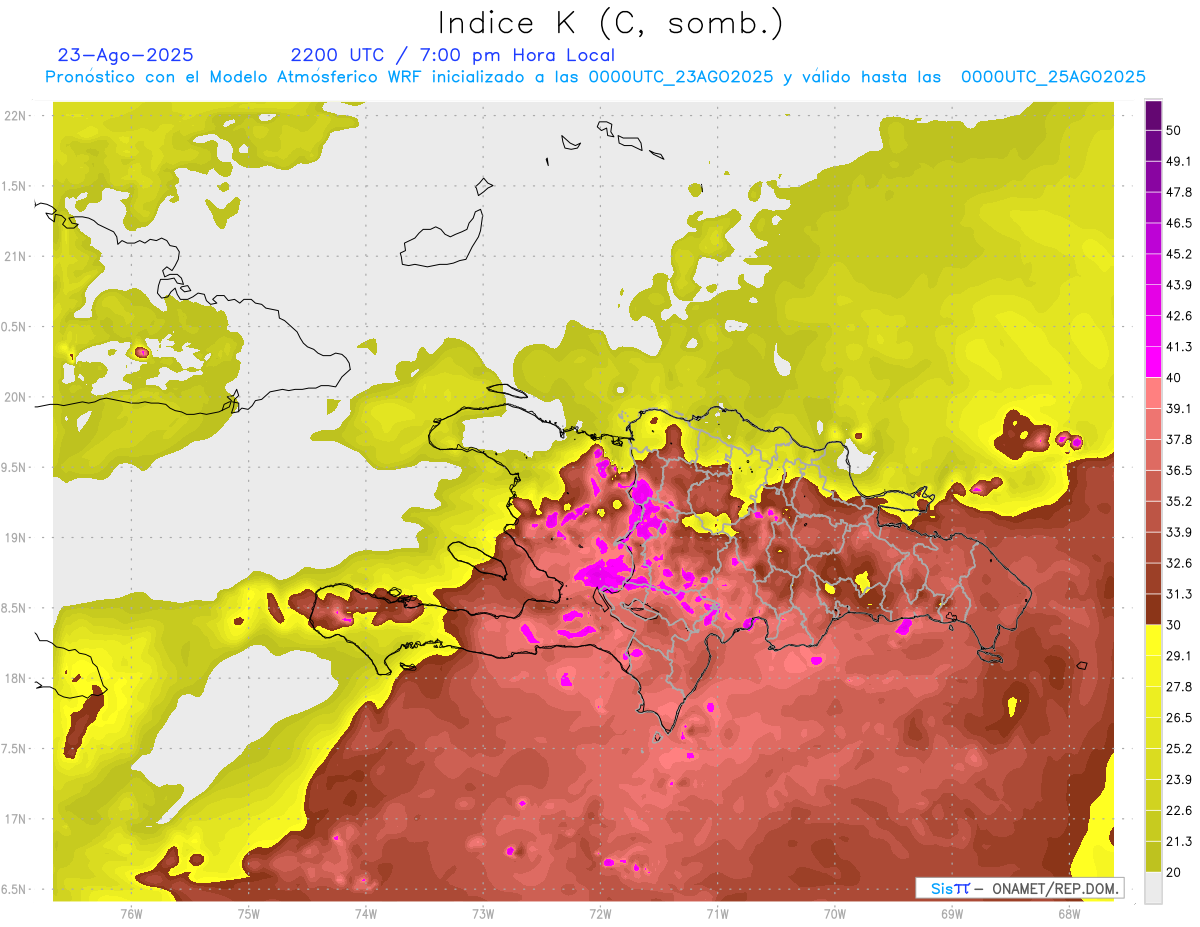Screen dimensions: 1200x927
Task: Click the colorbar value "39.1"
Action: [x=1179, y=408]
